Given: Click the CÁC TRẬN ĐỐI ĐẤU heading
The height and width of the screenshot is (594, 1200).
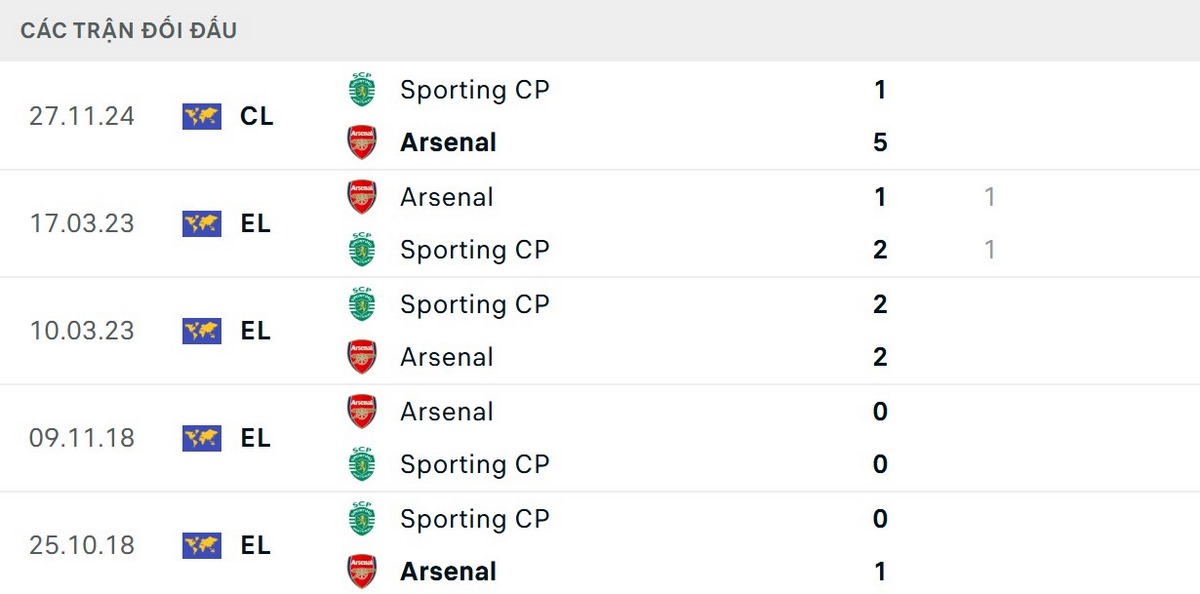Looking at the screenshot, I should (127, 30).
